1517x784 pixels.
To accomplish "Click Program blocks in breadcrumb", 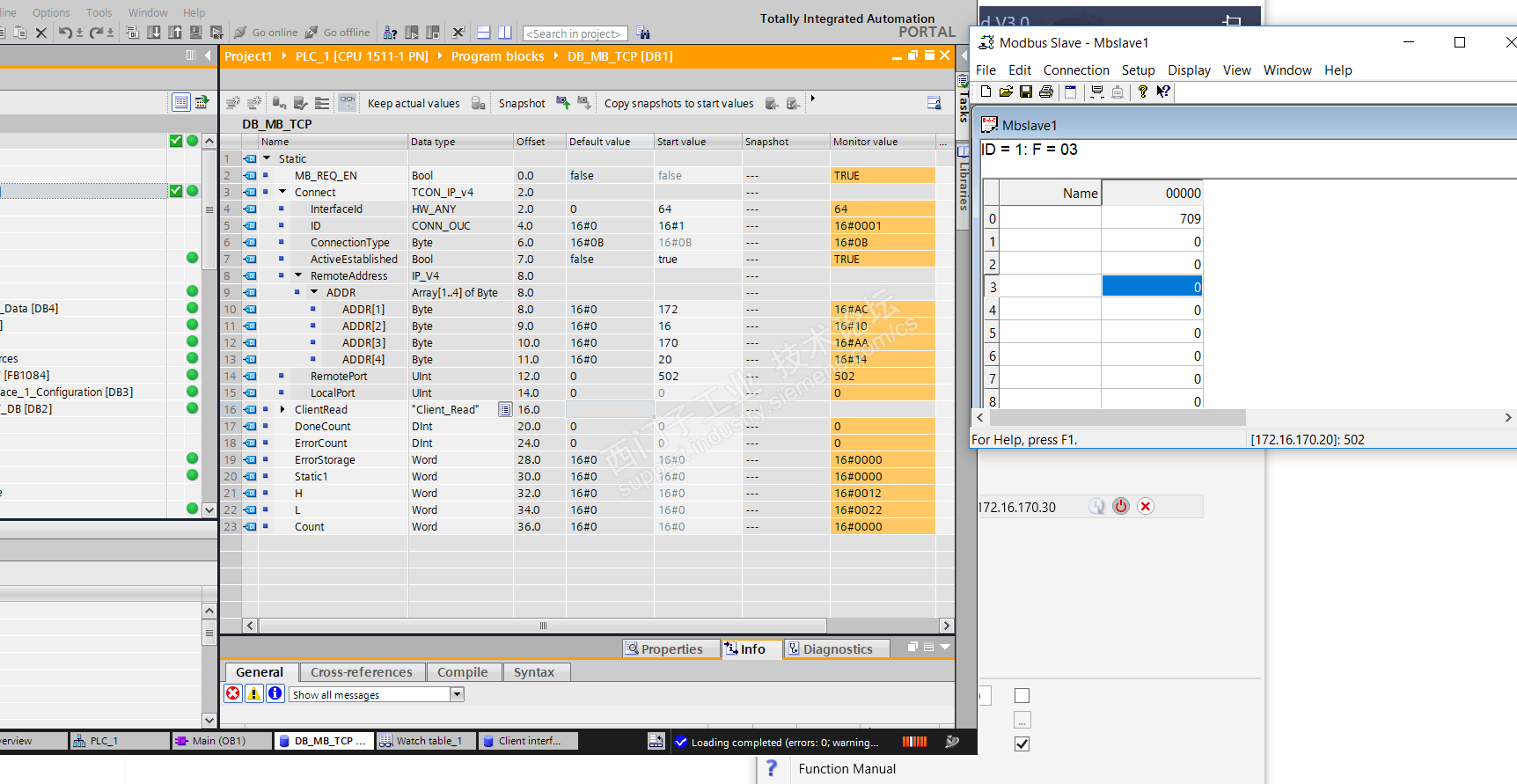I will click(x=498, y=56).
